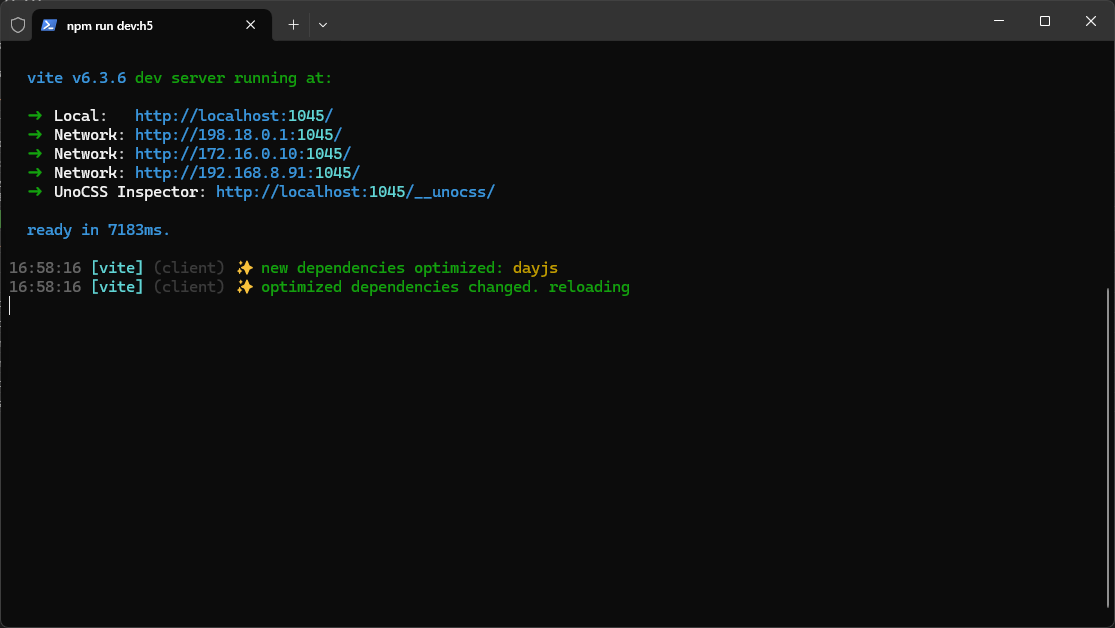Open the 172.16.0.10:1045 network URL
The width and height of the screenshot is (1115, 628).
243,154
